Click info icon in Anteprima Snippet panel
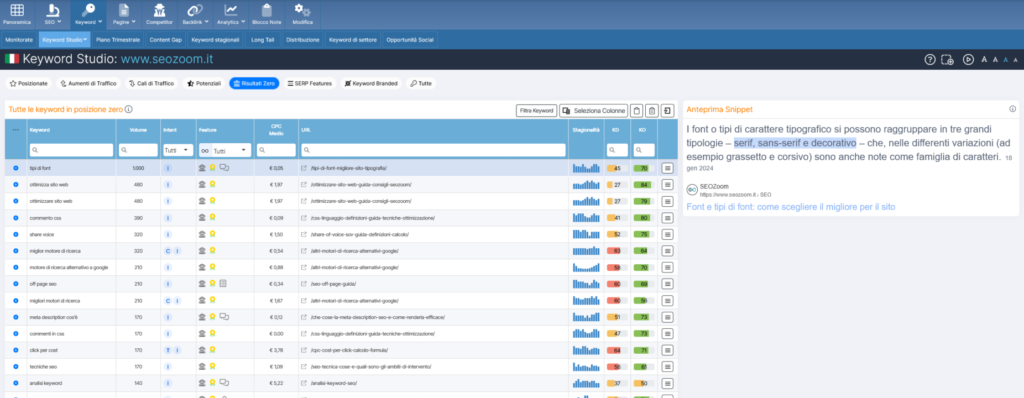The image size is (1024, 398). pyautogui.click(x=1012, y=109)
